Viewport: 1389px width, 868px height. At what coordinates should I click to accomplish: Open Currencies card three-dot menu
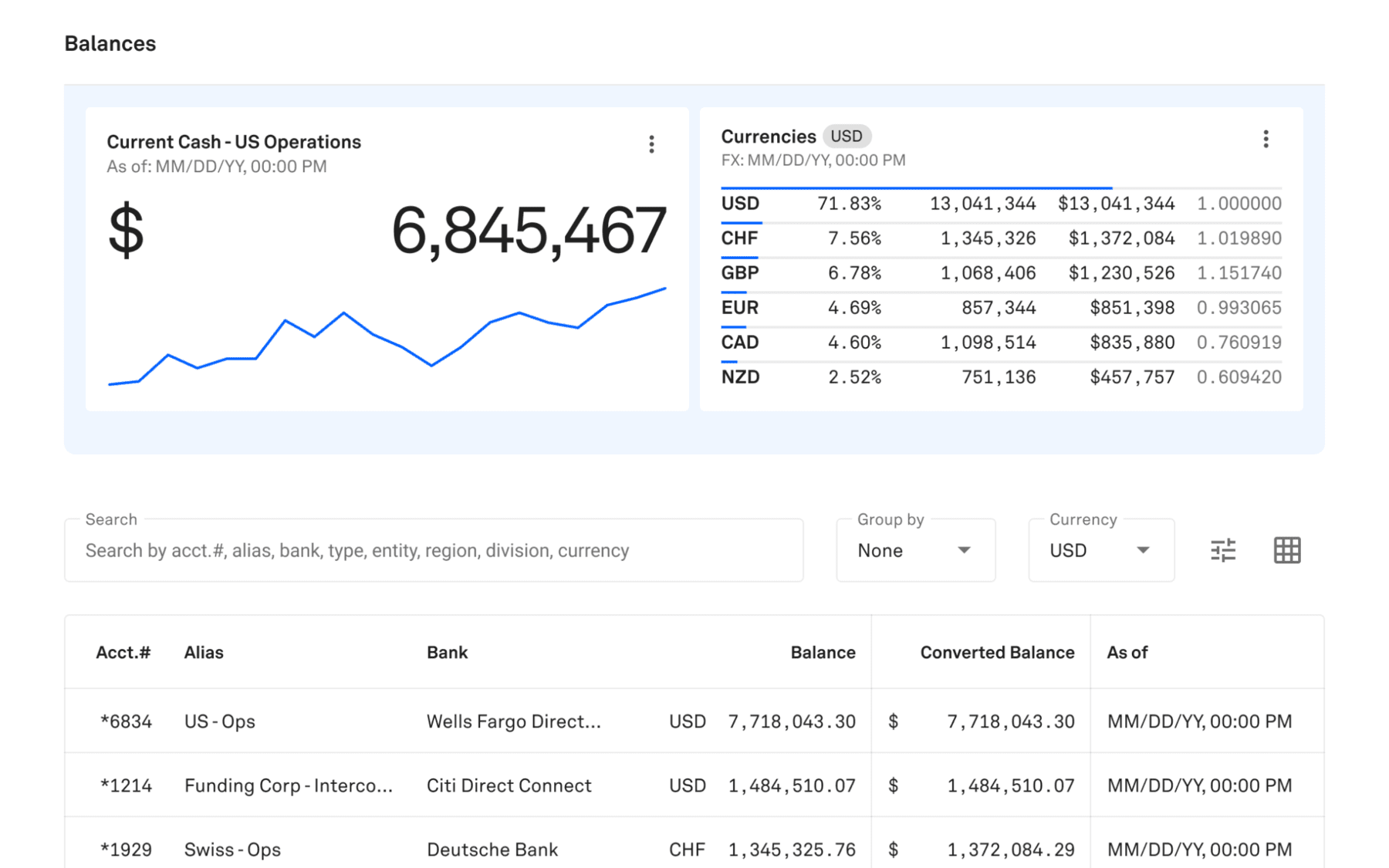(x=1266, y=139)
